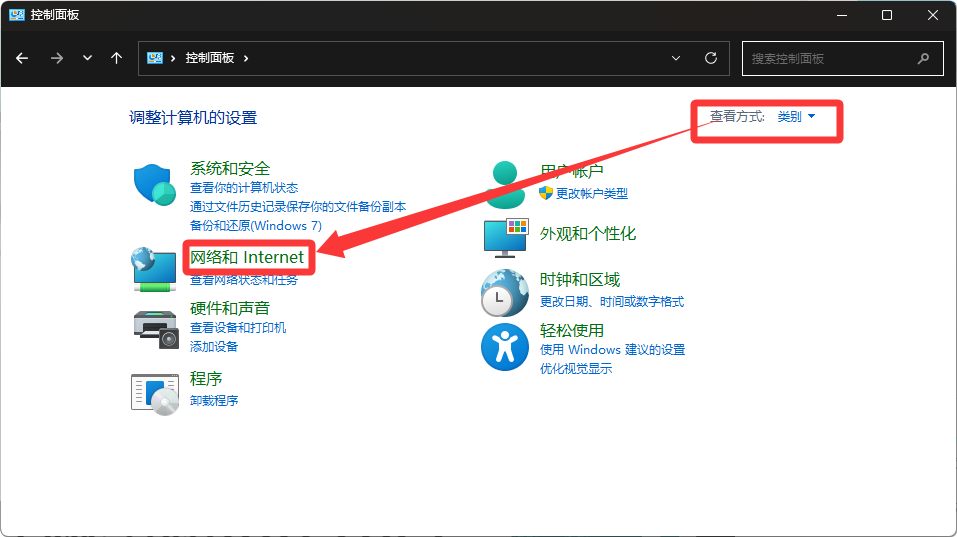Viewport: 957px width, 537px height.
Task: Click the System and Security shield icon
Action: pyautogui.click(x=154, y=185)
